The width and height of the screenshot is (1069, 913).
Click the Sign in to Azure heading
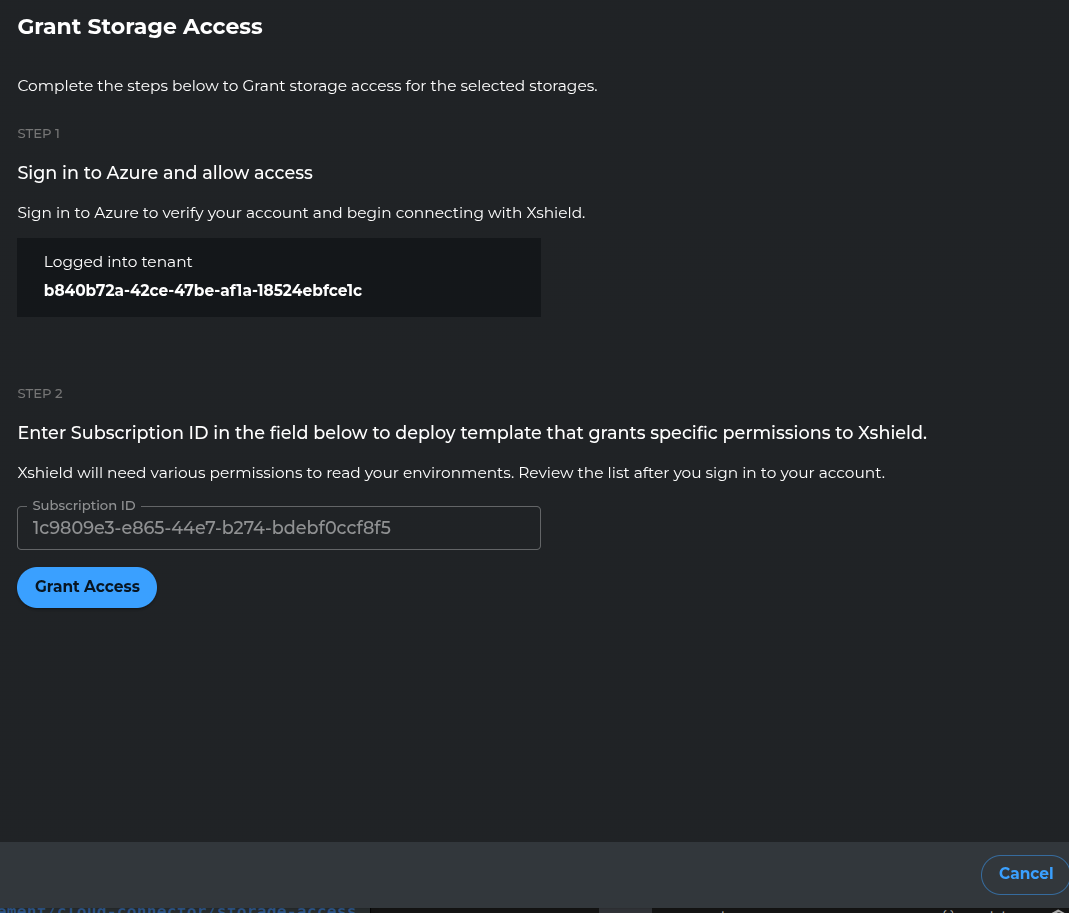[x=164, y=173]
